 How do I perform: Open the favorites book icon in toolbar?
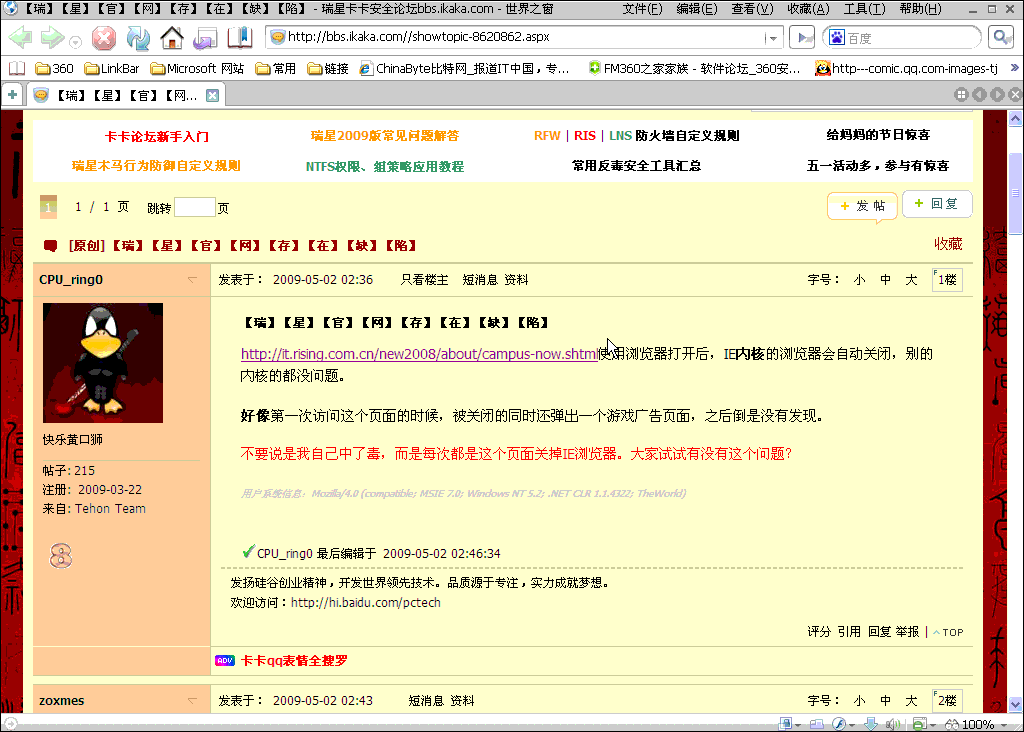pyautogui.click(x=240, y=38)
